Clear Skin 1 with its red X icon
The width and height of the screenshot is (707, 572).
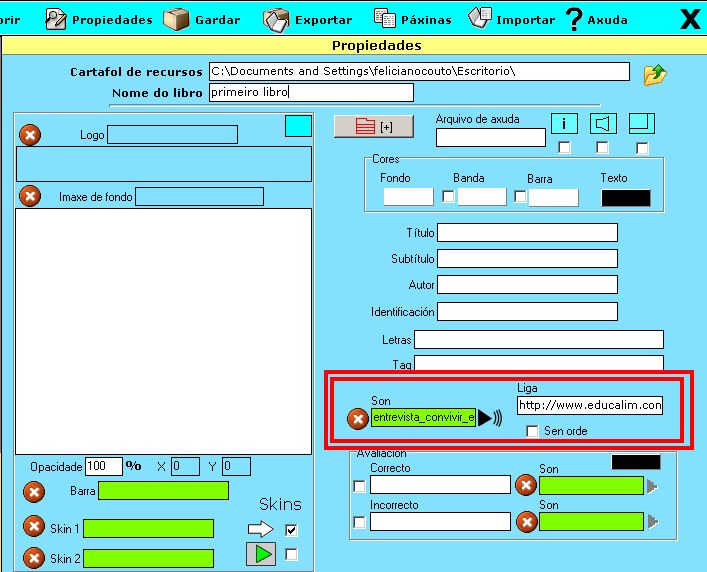pyautogui.click(x=33, y=528)
